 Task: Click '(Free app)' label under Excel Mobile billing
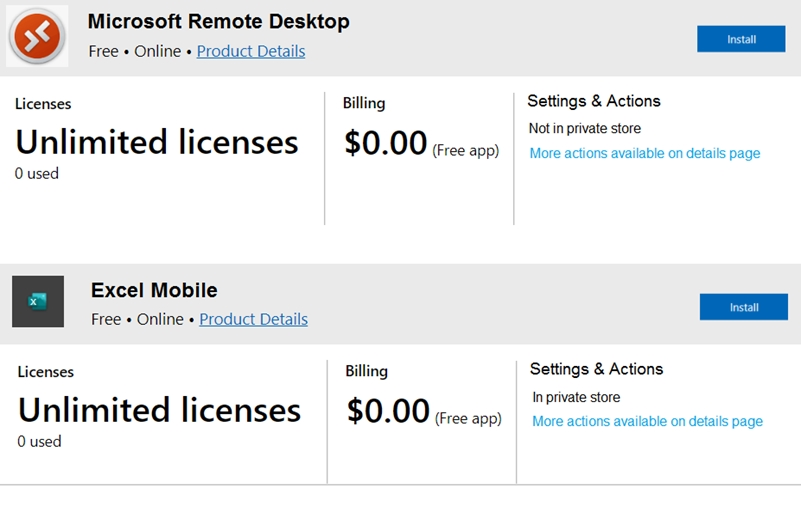click(x=468, y=419)
